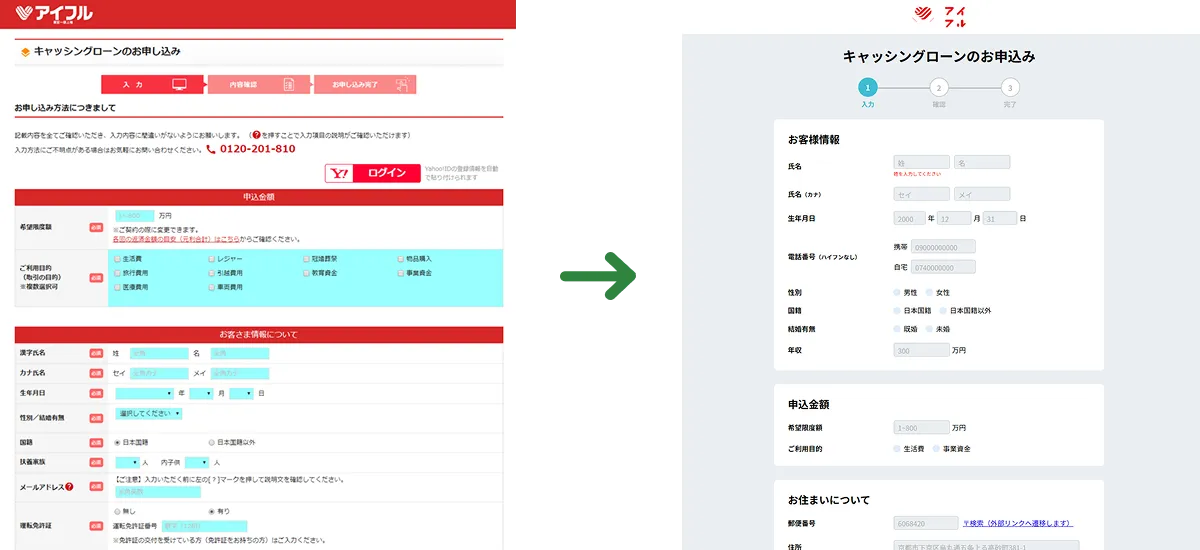This screenshot has height=550, width=1200.
Task: Check the 物品購入 checkbox
Action: [x=400, y=258]
